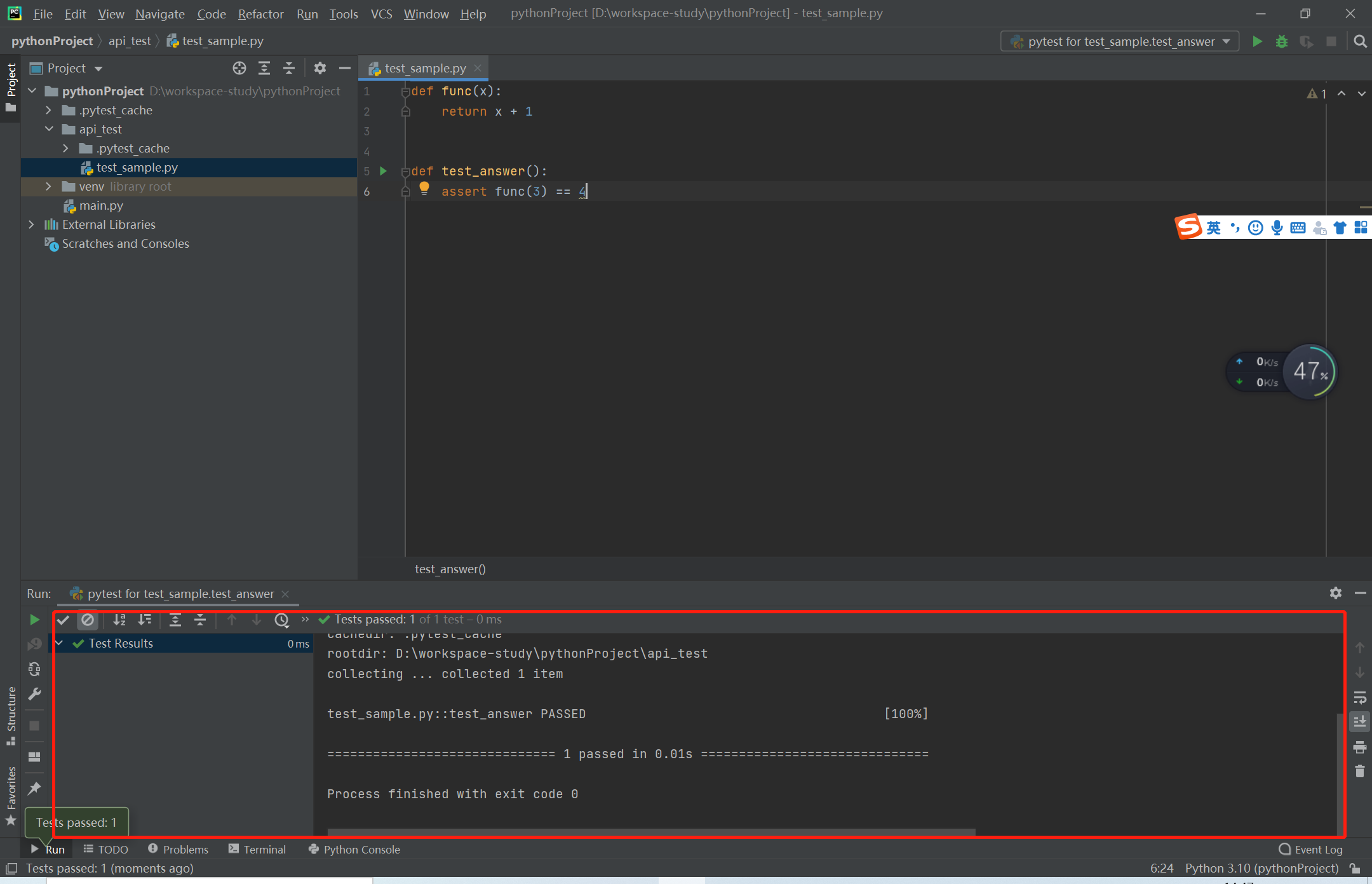Close the pytest Run tab
The height and width of the screenshot is (884, 1372).
tap(285, 594)
